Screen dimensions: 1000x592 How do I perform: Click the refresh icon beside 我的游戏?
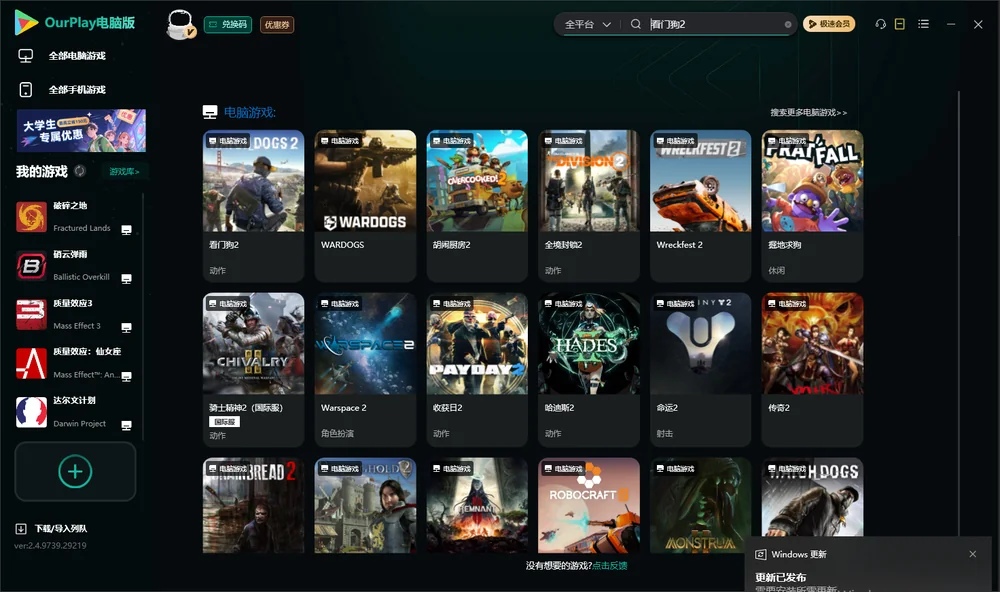coord(80,171)
